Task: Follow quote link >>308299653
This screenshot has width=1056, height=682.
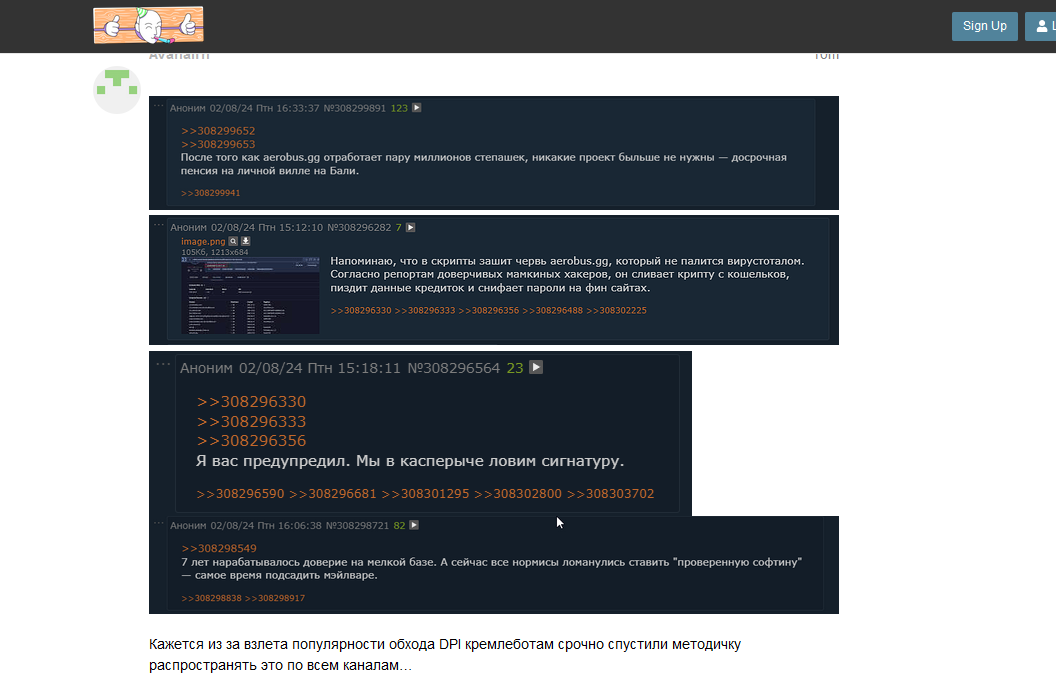Action: tap(218, 144)
